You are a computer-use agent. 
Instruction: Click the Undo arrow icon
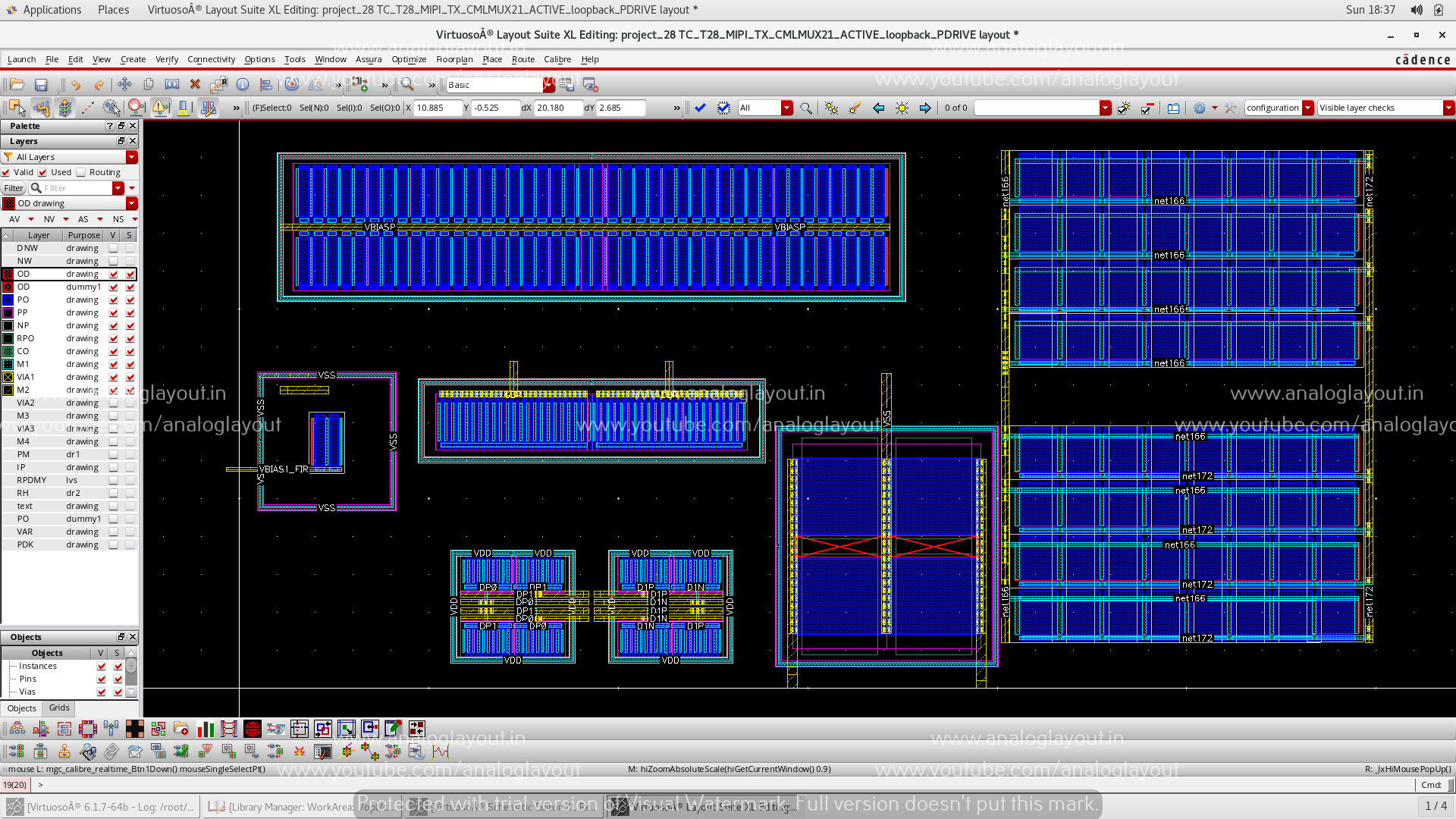click(76, 85)
